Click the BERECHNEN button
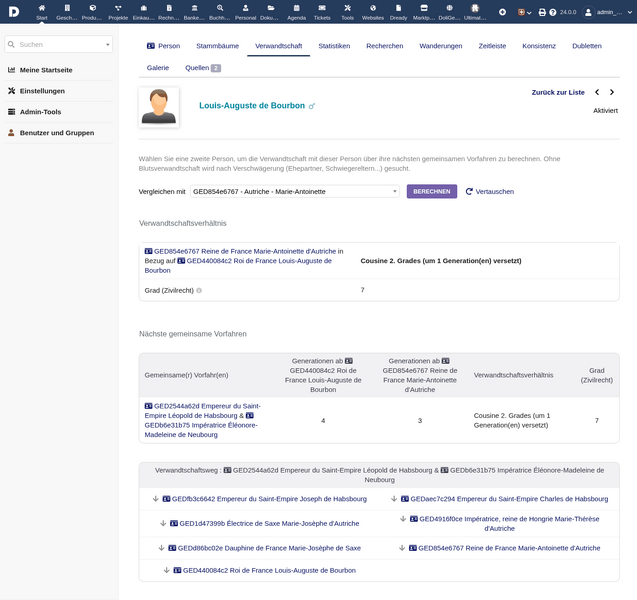Screen dimensions: 637x600 pyautogui.click(x=432, y=191)
